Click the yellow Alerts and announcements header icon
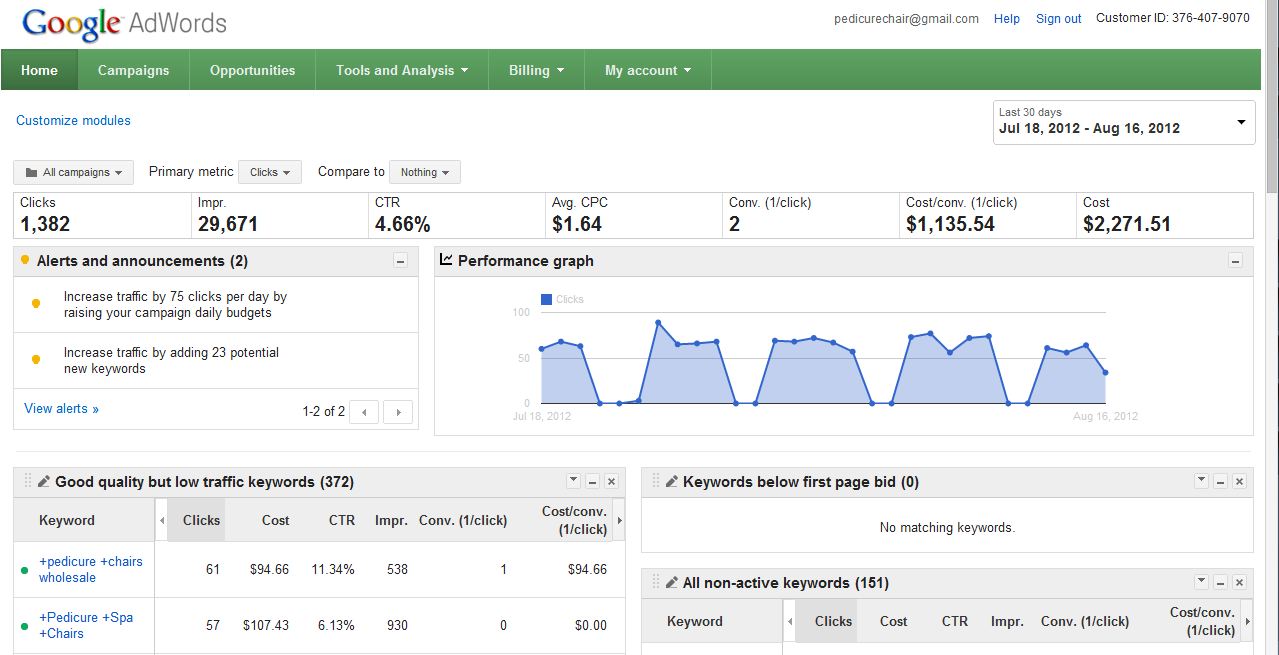Screen dimensions: 1279x655 click(x=25, y=260)
